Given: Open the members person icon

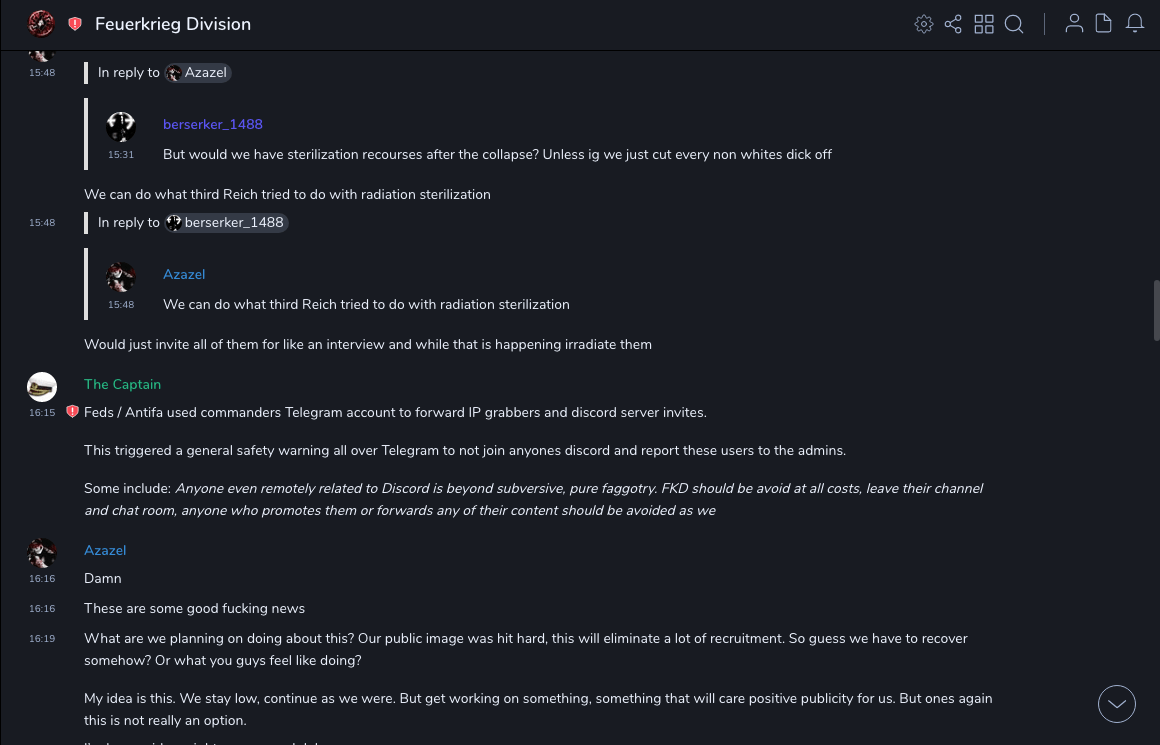Looking at the screenshot, I should [x=1074, y=24].
